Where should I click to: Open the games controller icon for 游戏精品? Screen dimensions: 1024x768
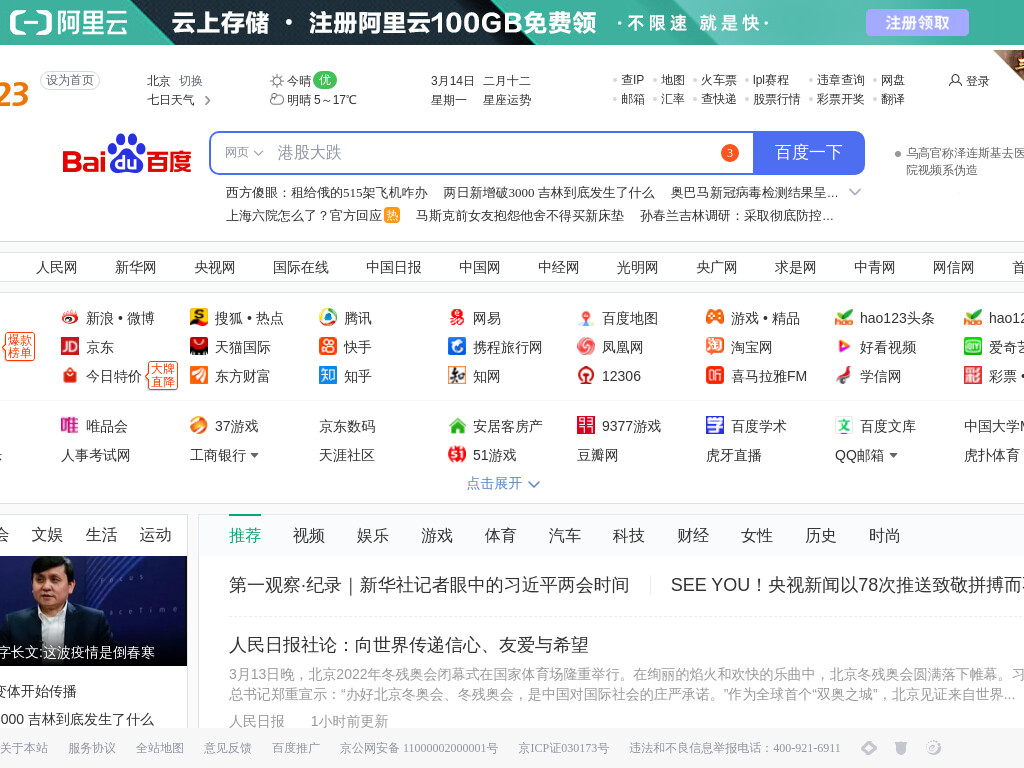pyautogui.click(x=714, y=317)
